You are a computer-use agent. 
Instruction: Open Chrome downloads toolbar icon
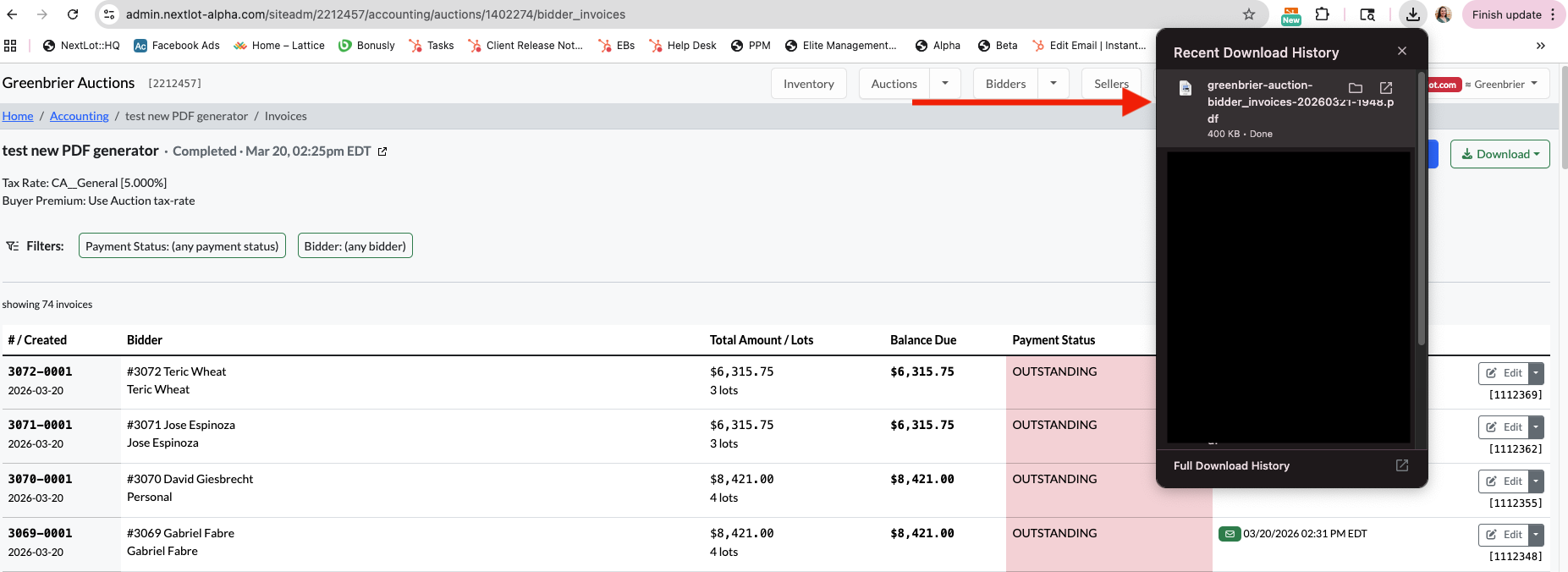pos(1413,14)
